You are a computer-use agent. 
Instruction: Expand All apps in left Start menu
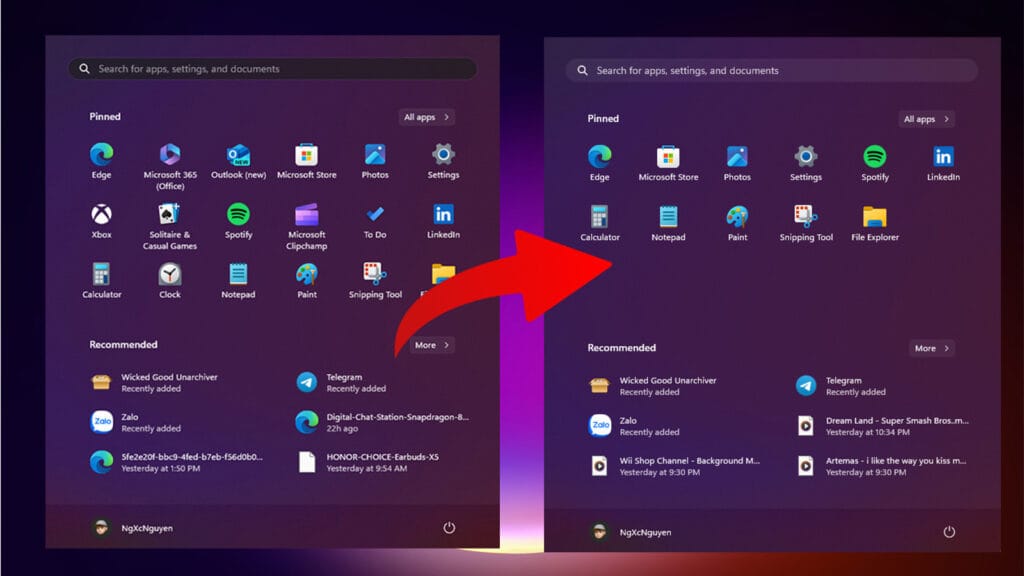coord(426,117)
